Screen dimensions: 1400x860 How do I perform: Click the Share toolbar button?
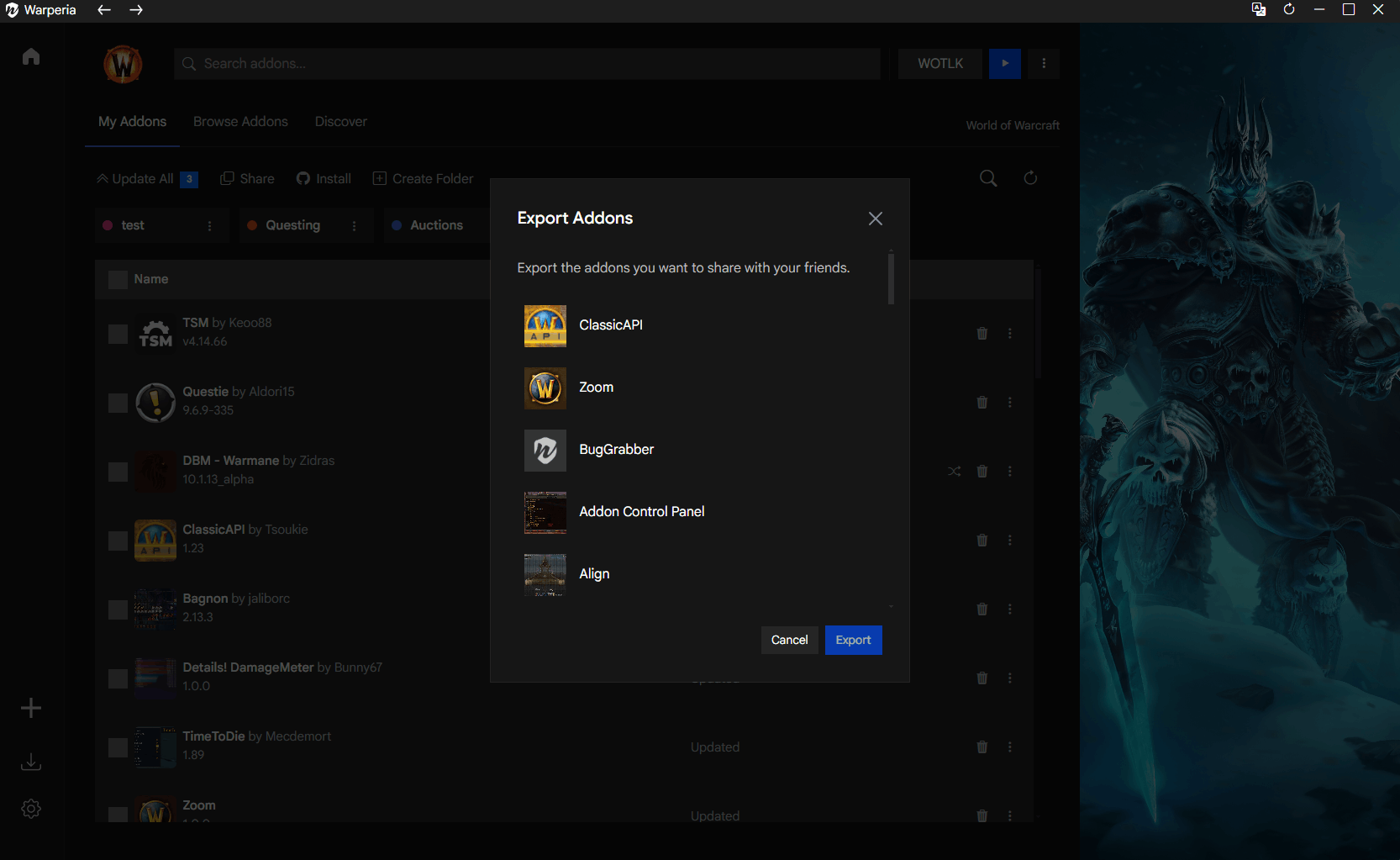click(247, 179)
